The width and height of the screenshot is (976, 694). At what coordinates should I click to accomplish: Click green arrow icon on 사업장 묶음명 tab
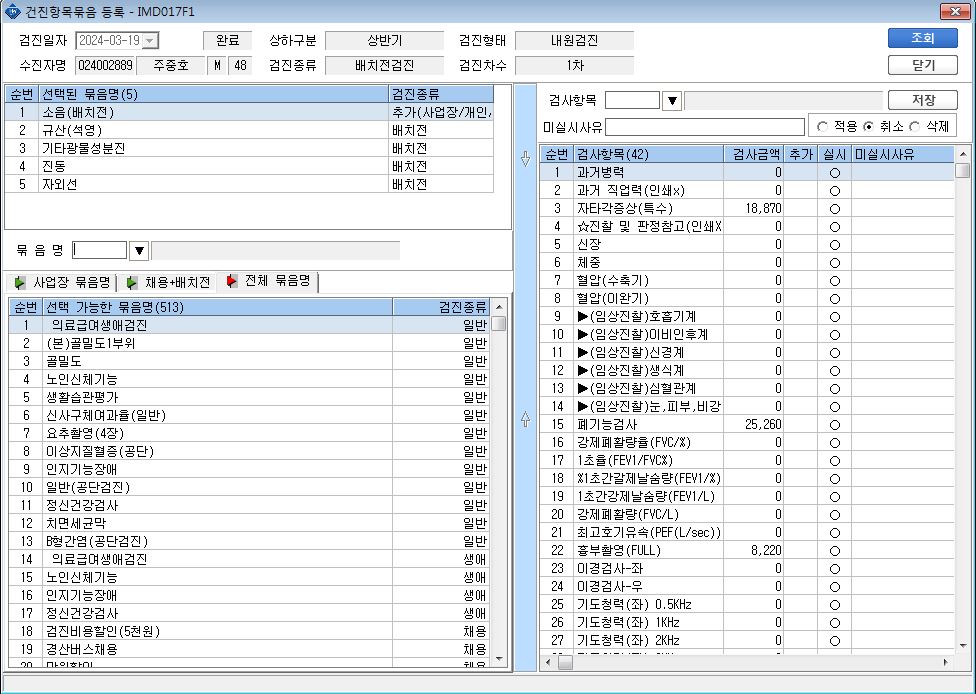pos(20,283)
